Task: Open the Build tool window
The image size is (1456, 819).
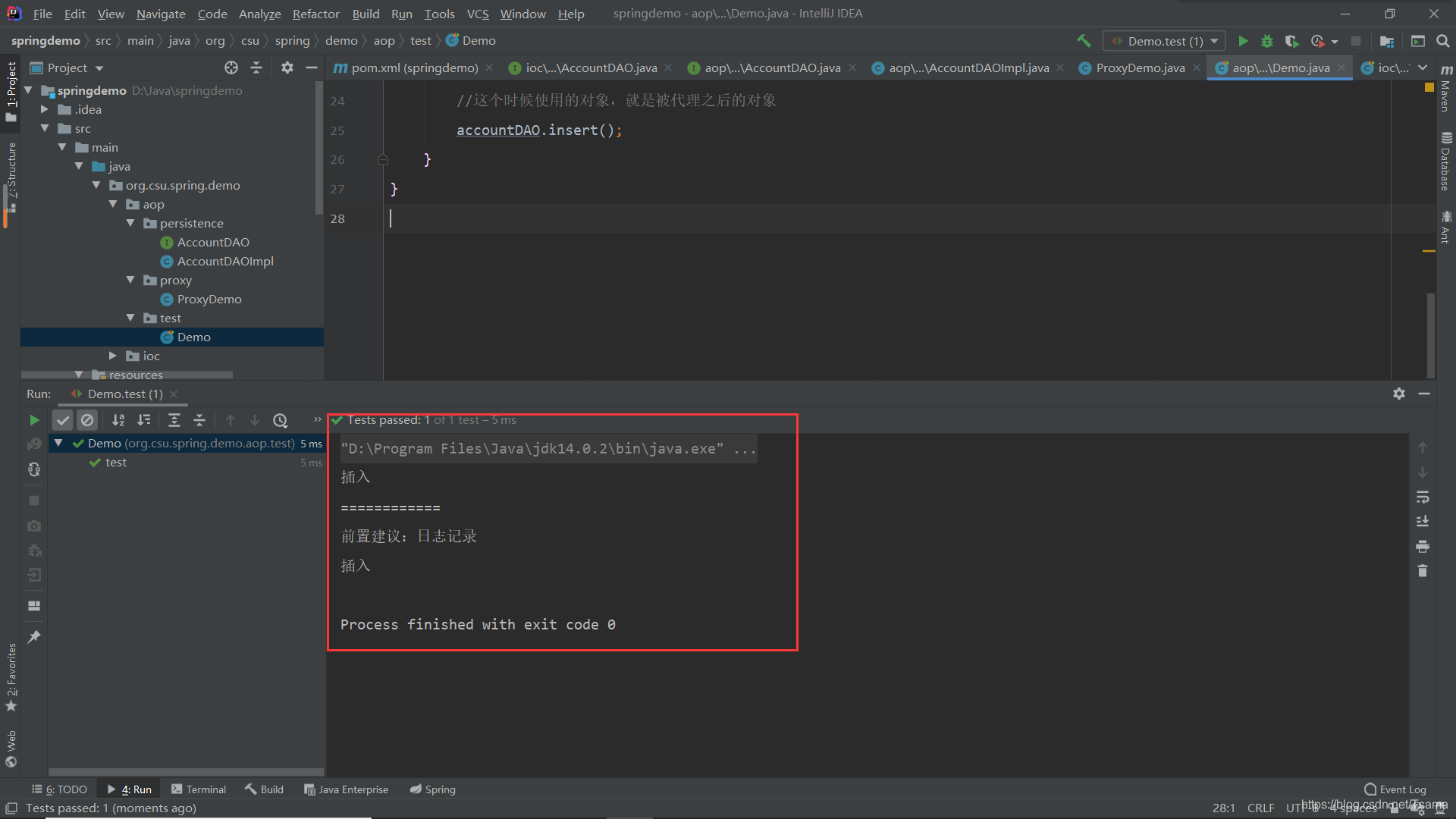Action: pos(264,789)
